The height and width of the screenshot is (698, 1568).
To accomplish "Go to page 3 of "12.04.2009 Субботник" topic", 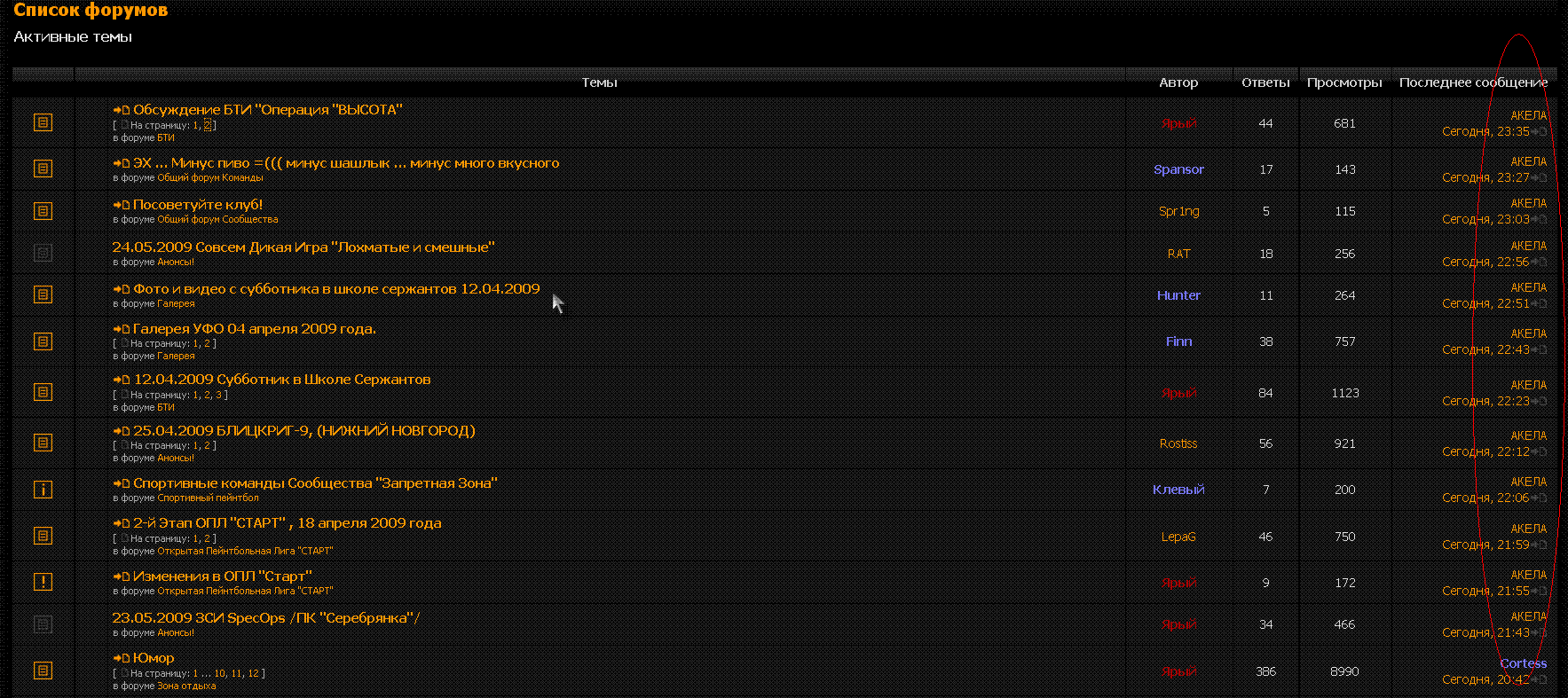I will (x=218, y=396).
